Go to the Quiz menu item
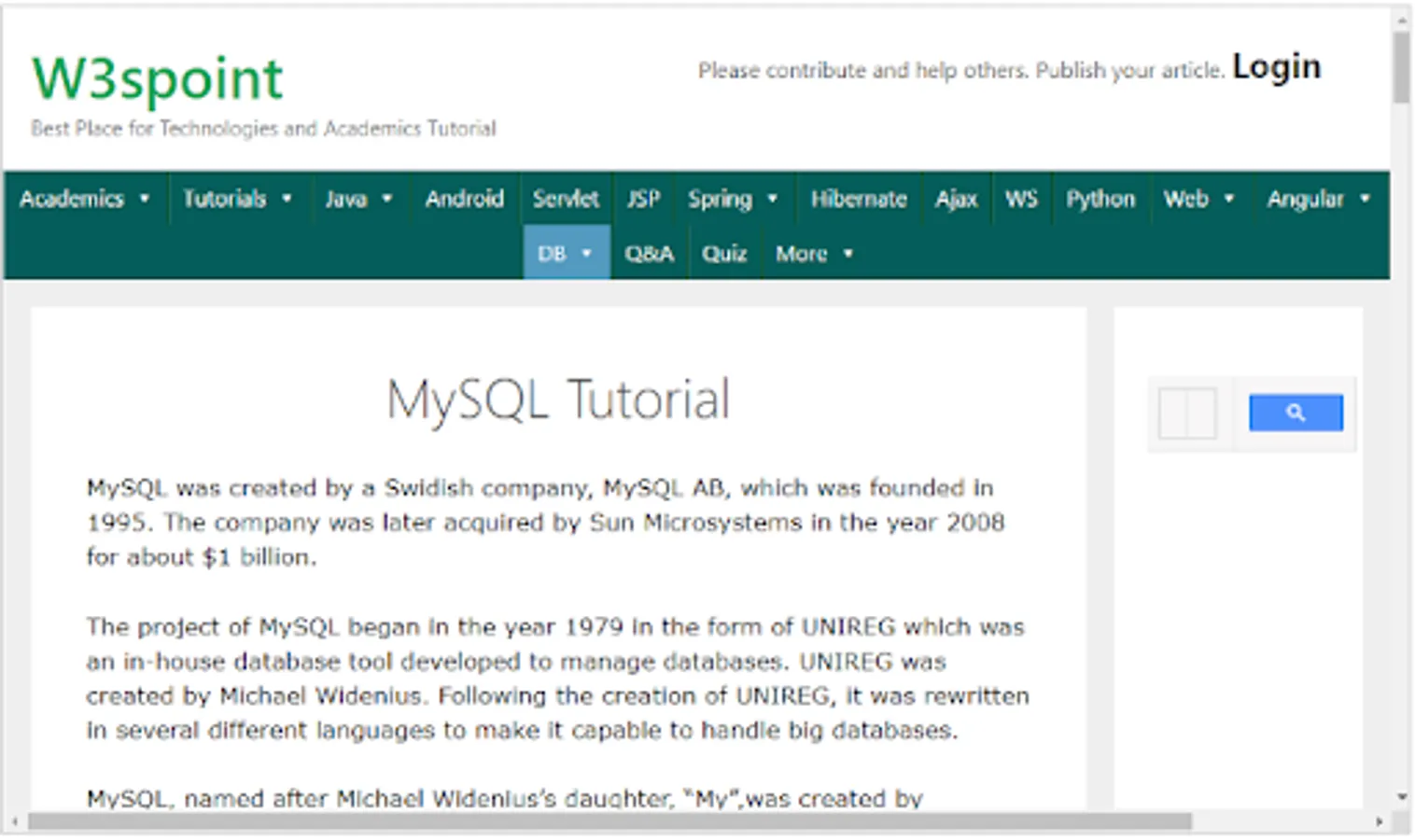The height and width of the screenshot is (840, 1415). (x=724, y=253)
